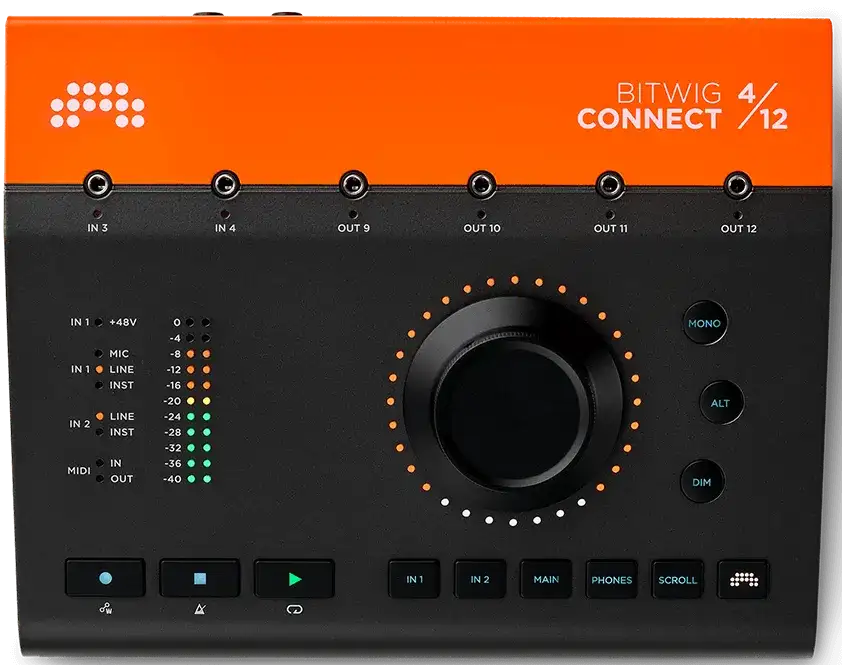Click the Bitwig dotted logo on orange panel

pyautogui.click(x=97, y=105)
